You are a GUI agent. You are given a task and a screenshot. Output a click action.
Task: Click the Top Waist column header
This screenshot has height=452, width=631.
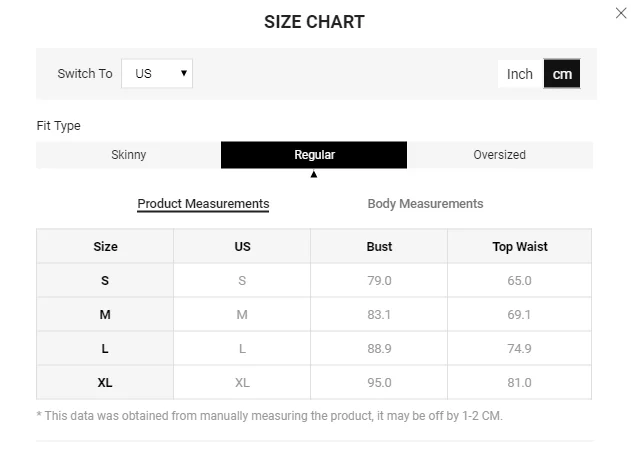(520, 246)
